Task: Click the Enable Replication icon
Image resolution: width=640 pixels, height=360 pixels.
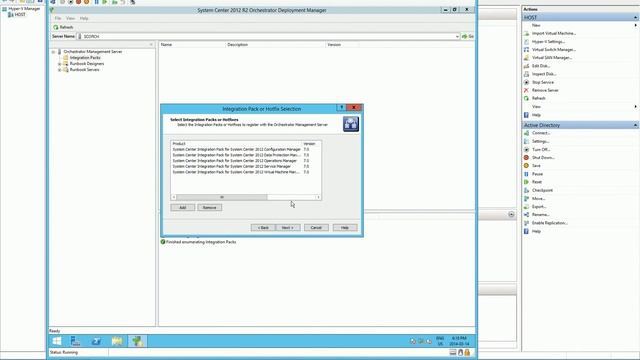Action: [x=526, y=223]
